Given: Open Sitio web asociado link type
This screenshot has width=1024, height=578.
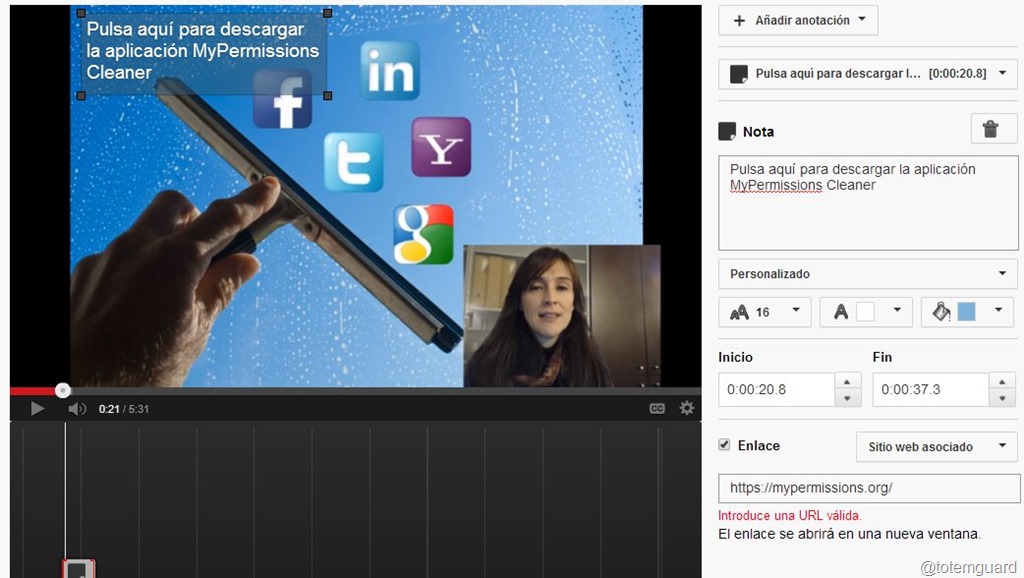Looking at the screenshot, I should click(936, 447).
